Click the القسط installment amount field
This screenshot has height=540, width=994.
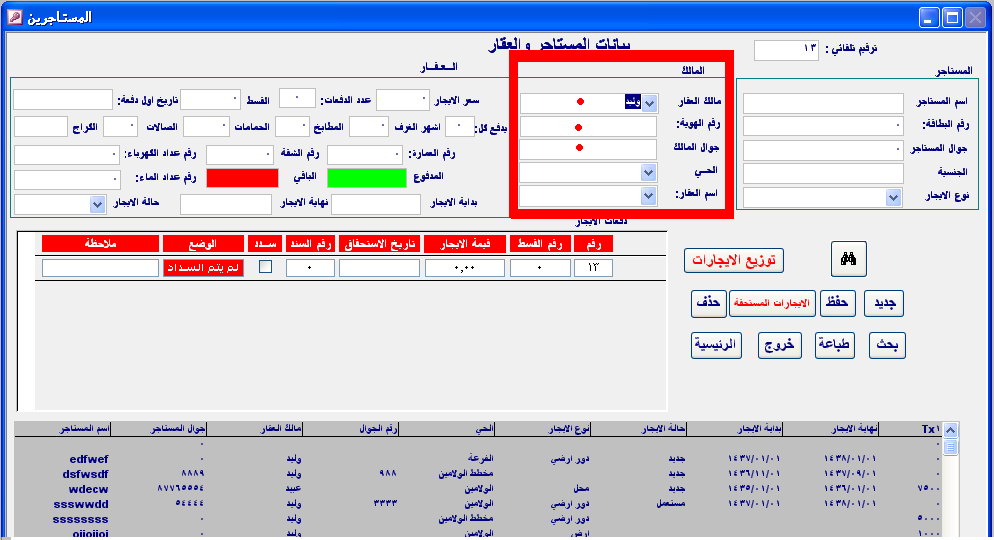[x=210, y=100]
